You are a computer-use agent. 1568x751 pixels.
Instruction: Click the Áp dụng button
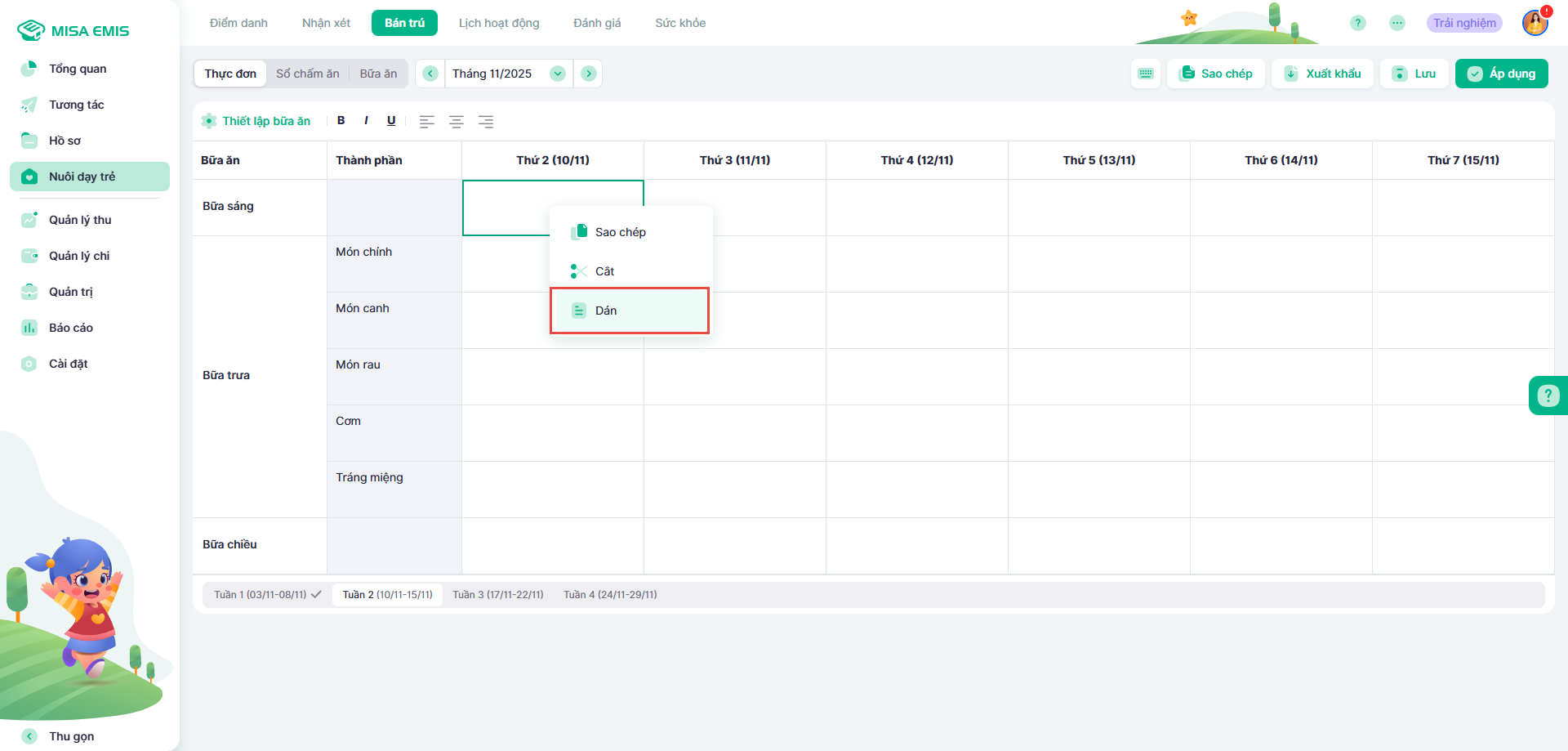pyautogui.click(x=1501, y=74)
